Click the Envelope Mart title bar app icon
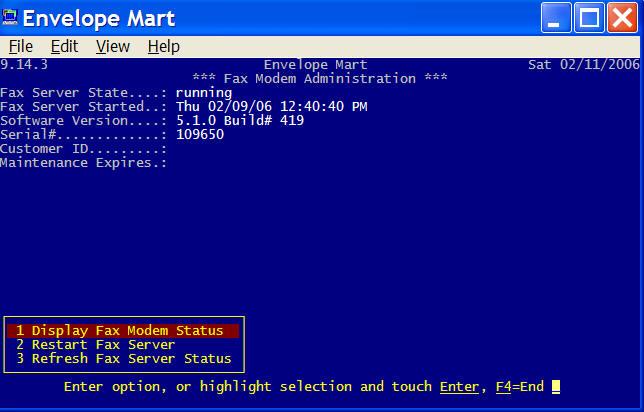The width and height of the screenshot is (644, 412). (x=10, y=17)
